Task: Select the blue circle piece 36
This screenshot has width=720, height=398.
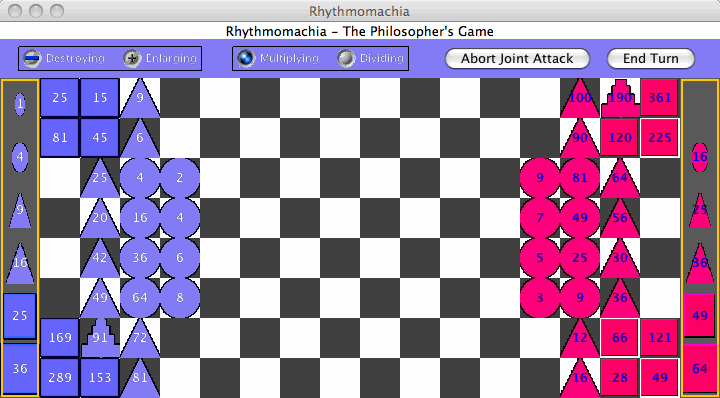Action: point(140,258)
